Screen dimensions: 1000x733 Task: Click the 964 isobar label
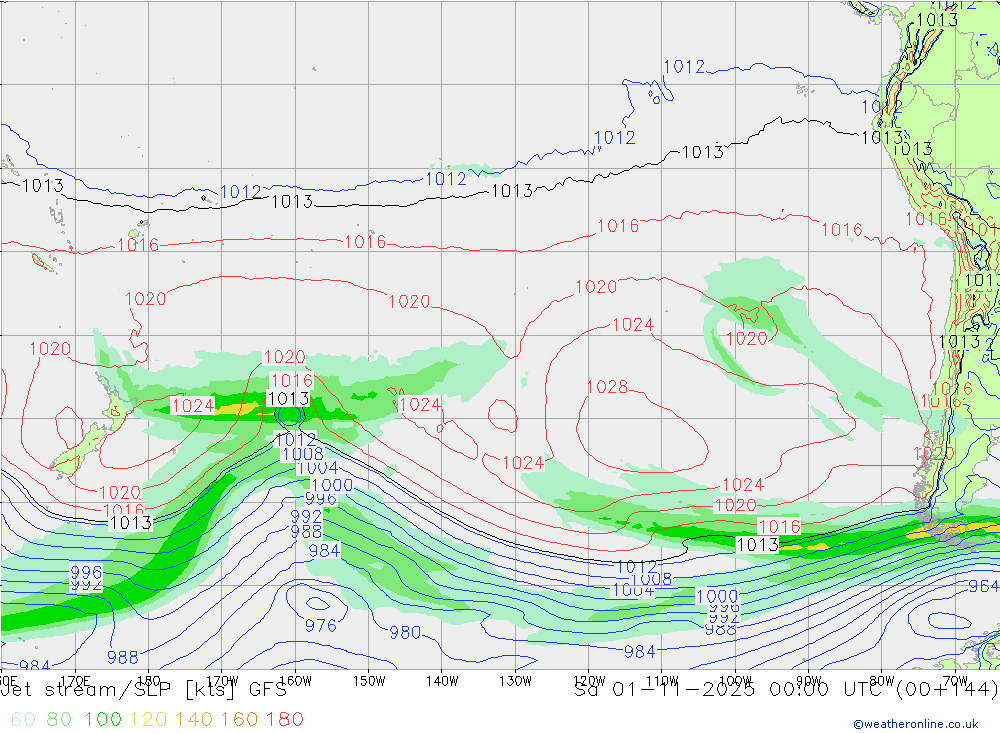[983, 586]
